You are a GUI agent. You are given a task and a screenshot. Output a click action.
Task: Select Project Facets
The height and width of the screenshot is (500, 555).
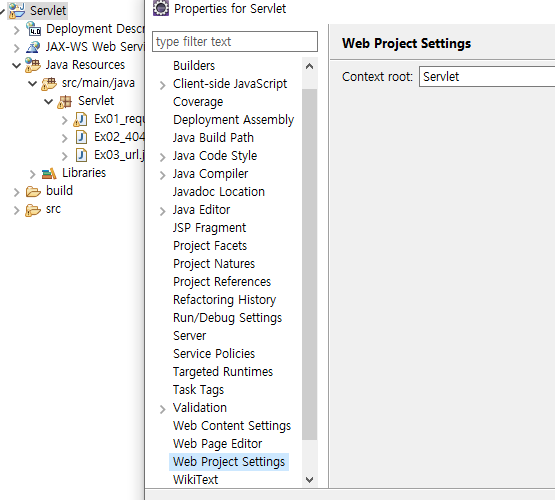coord(210,246)
